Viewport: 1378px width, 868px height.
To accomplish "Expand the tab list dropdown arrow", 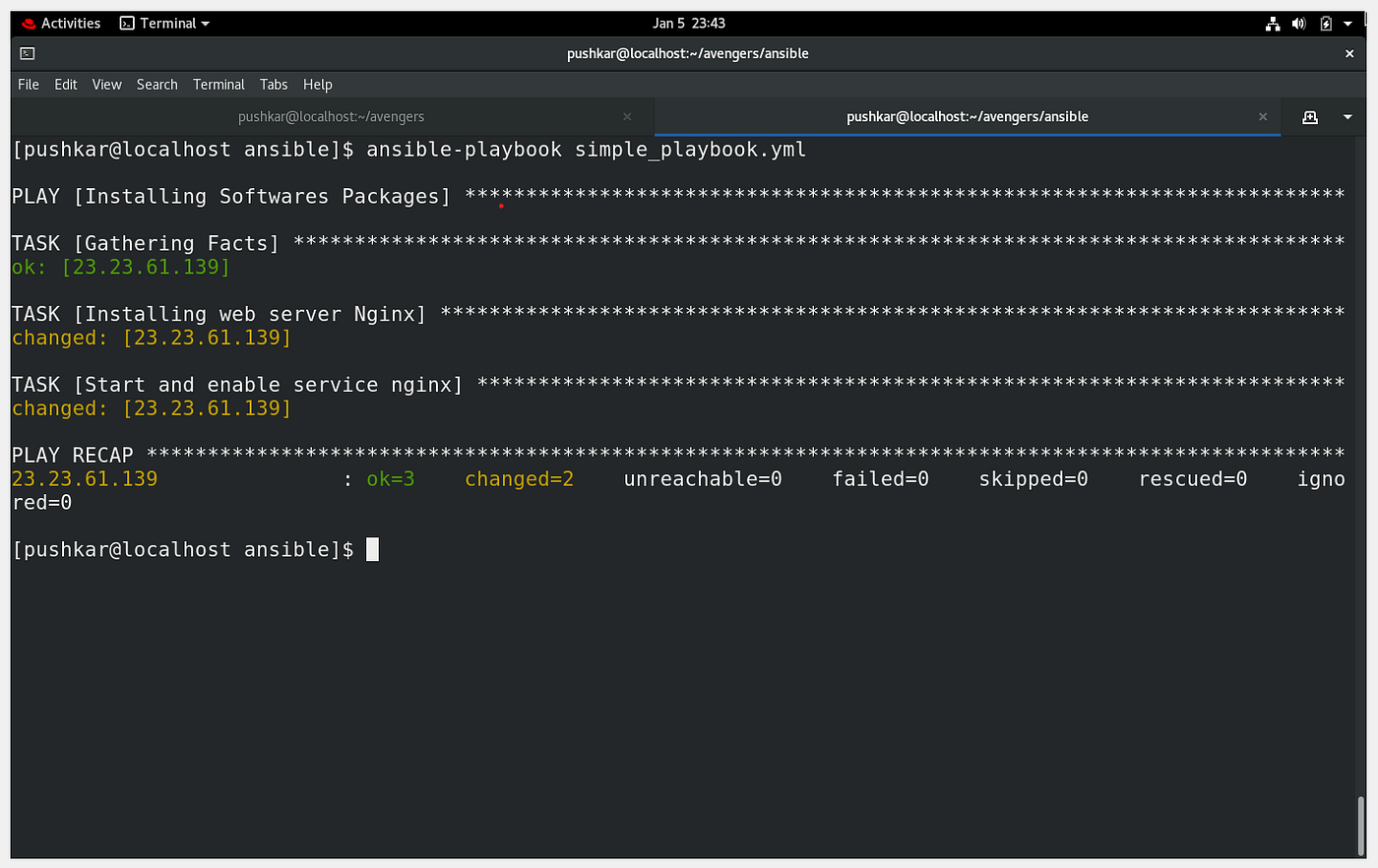I will (1347, 117).
